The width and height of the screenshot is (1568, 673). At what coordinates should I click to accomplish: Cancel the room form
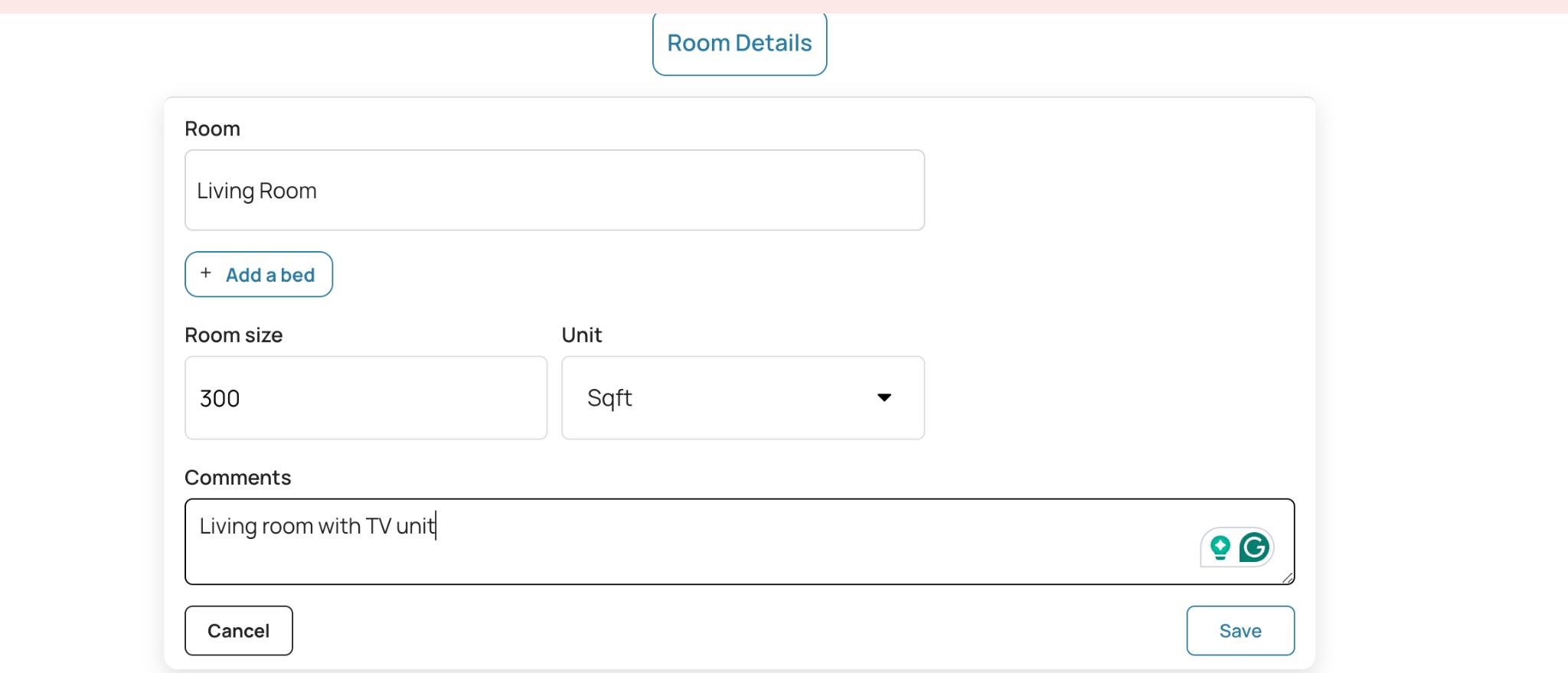[238, 631]
